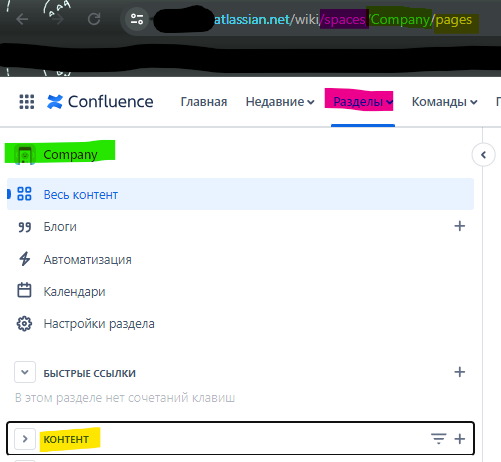Image resolution: width=501 pixels, height=462 pixels.
Task: Open site settings icon in address bar
Action: [137, 19]
